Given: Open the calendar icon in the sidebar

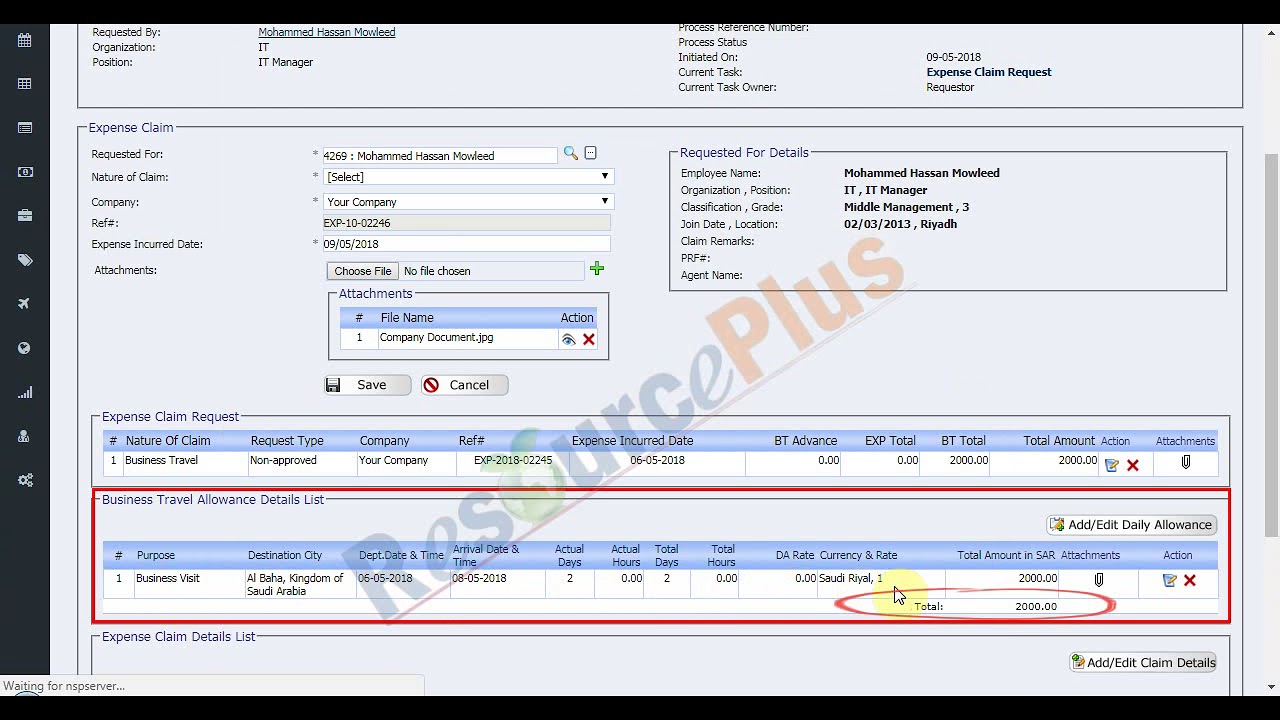Looking at the screenshot, I should 25,40.
